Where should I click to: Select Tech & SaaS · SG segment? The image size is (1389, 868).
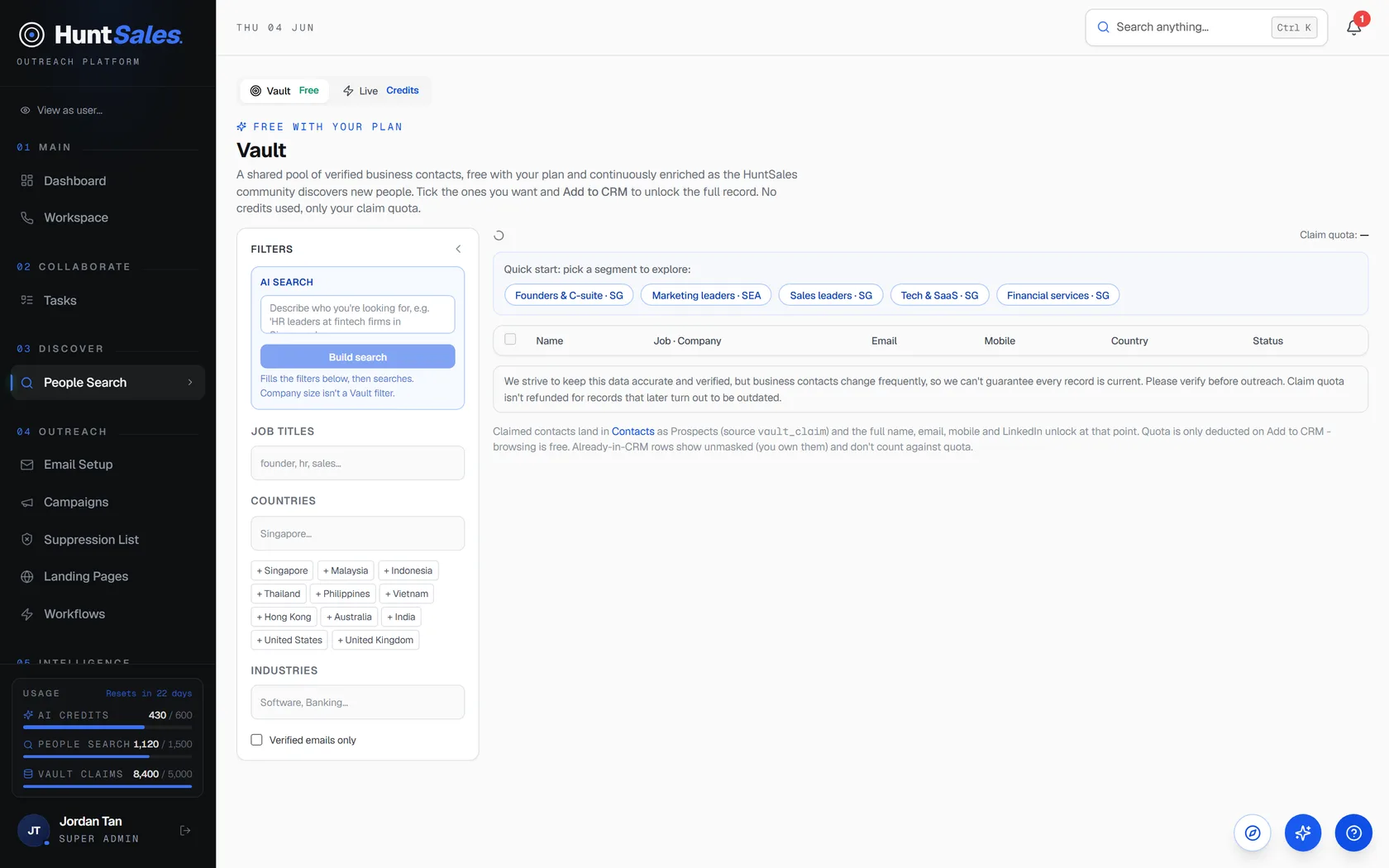(939, 295)
